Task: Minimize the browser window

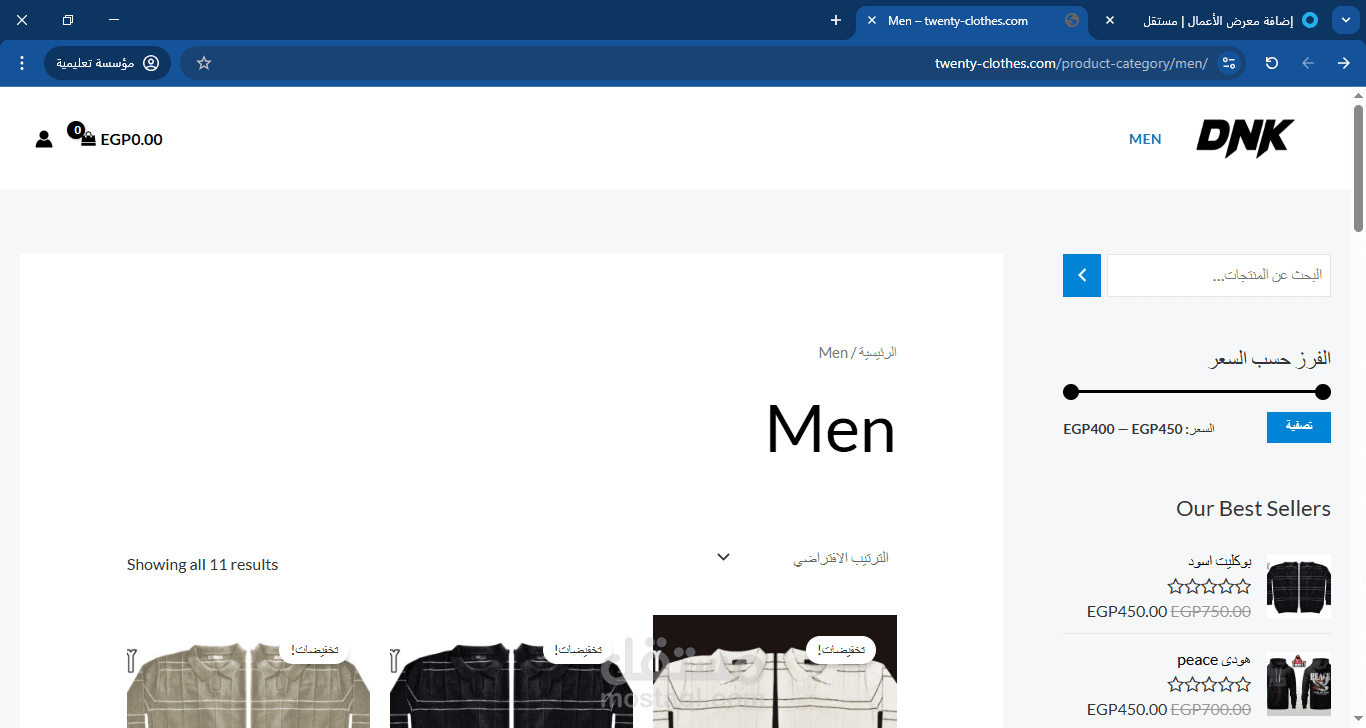Action: click(x=113, y=20)
